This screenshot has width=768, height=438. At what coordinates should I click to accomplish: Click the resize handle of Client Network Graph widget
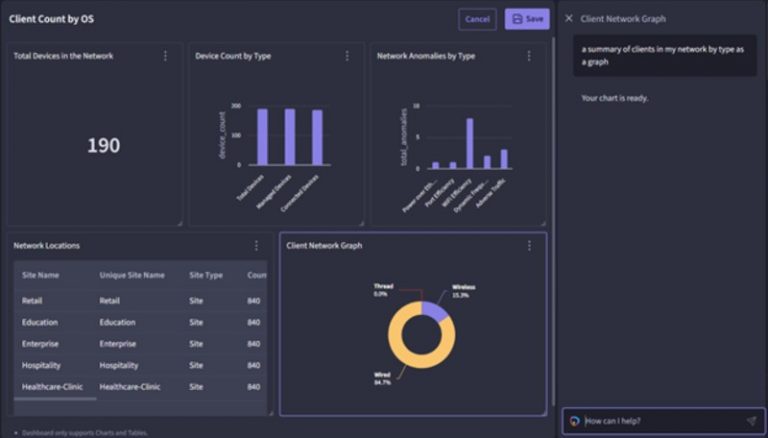543,411
